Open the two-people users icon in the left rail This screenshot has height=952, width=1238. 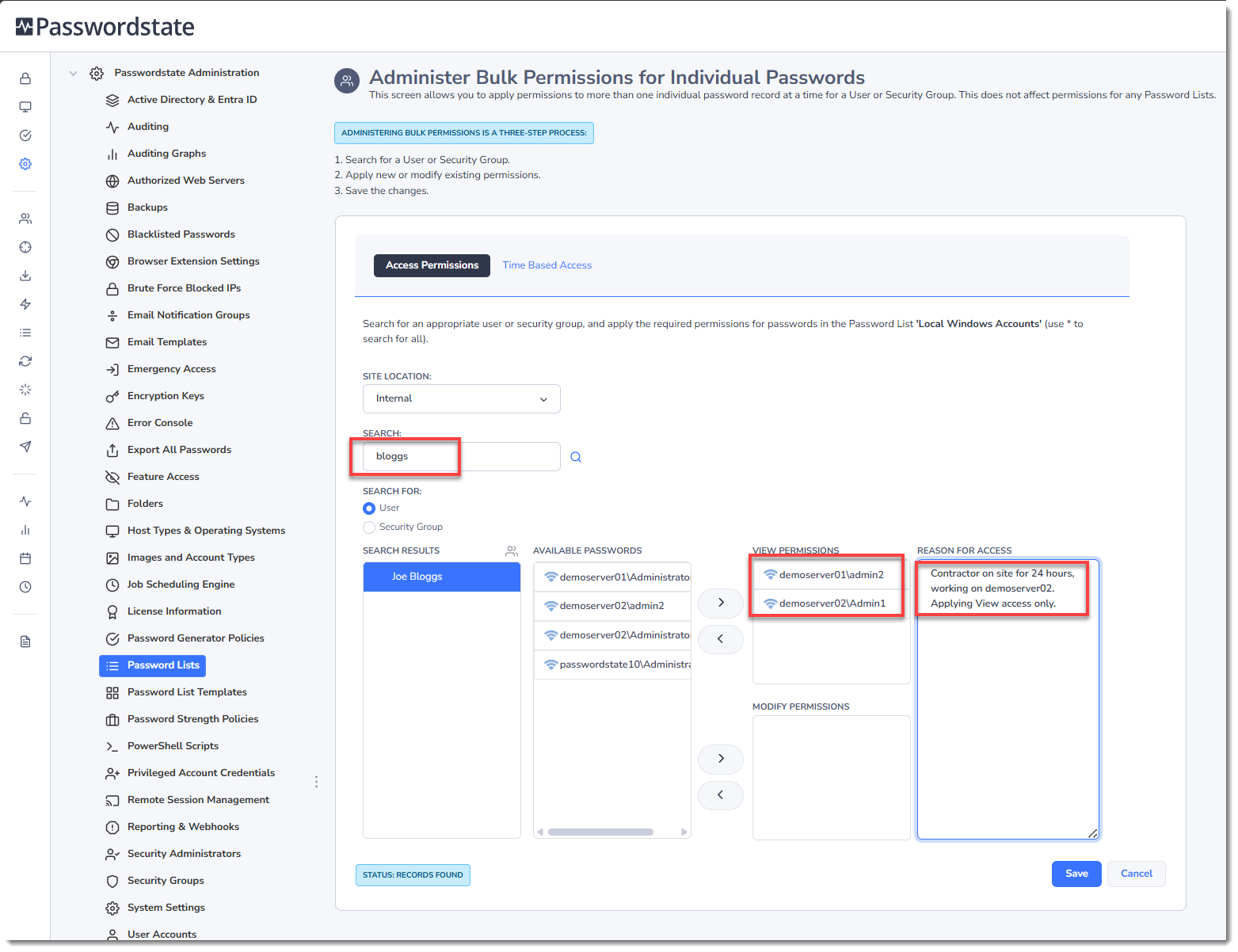25,219
